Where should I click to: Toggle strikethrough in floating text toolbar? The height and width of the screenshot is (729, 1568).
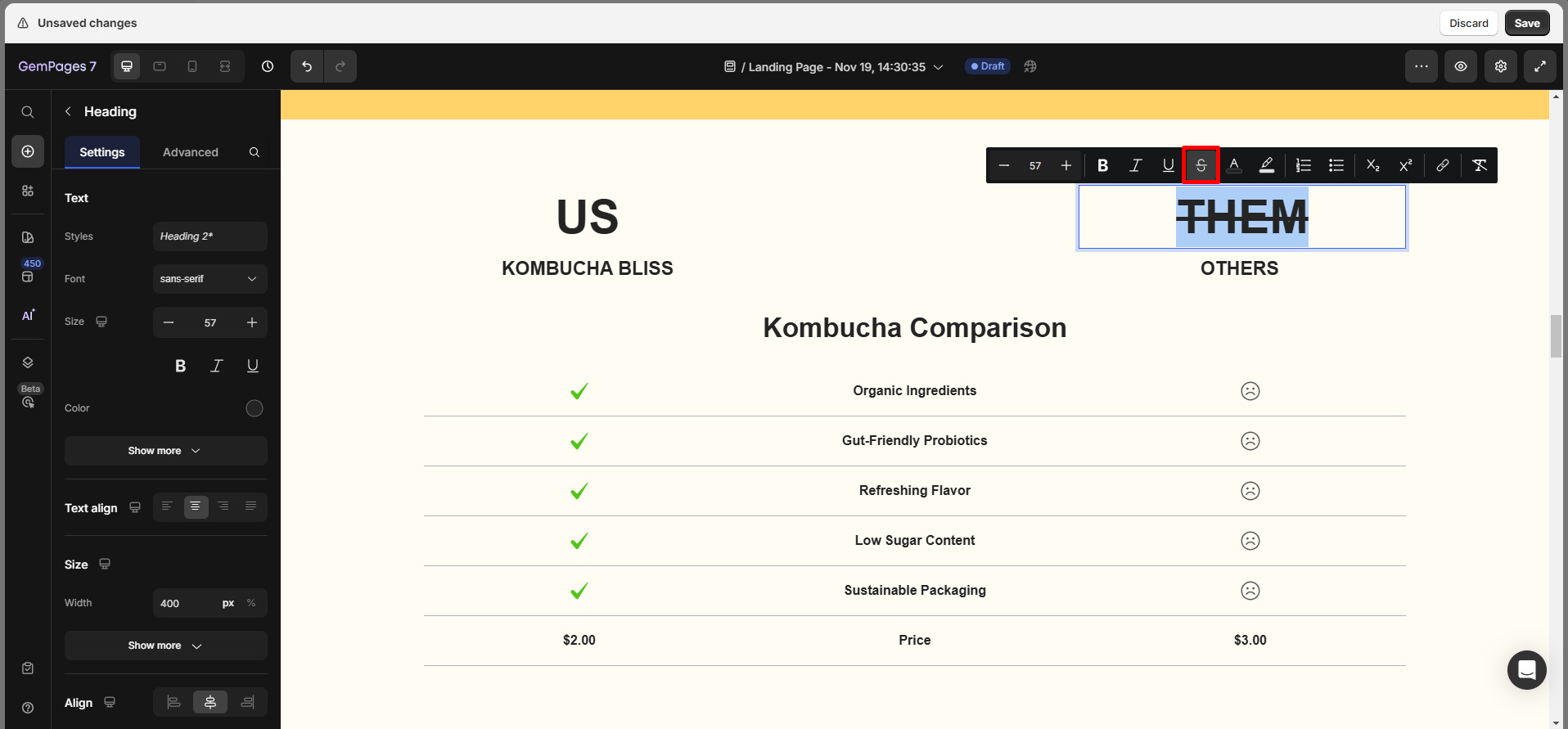[1201, 165]
